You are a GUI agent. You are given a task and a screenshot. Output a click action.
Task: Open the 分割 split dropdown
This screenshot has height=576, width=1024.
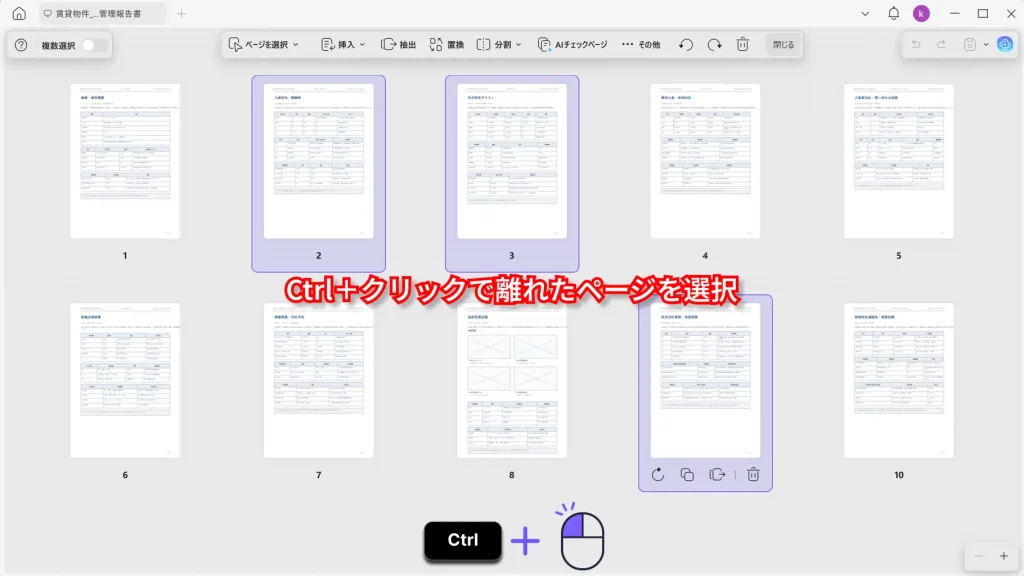[x=499, y=44]
